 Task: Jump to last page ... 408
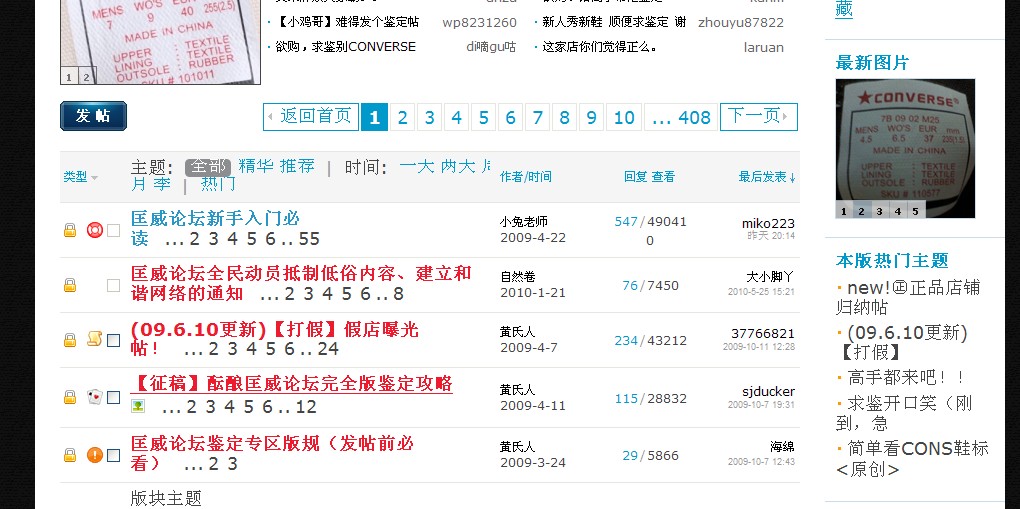[x=681, y=117]
